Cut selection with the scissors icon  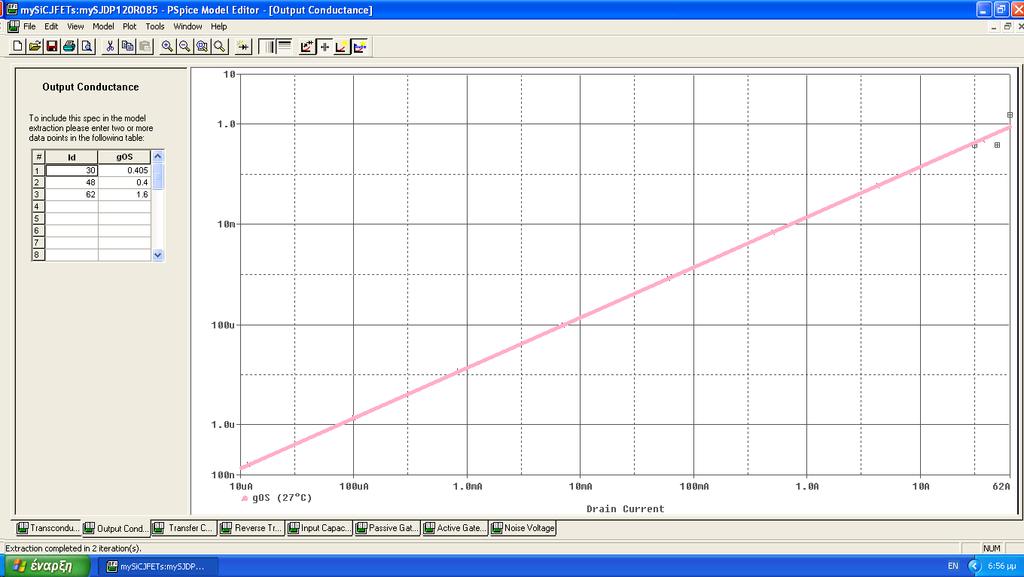point(110,46)
